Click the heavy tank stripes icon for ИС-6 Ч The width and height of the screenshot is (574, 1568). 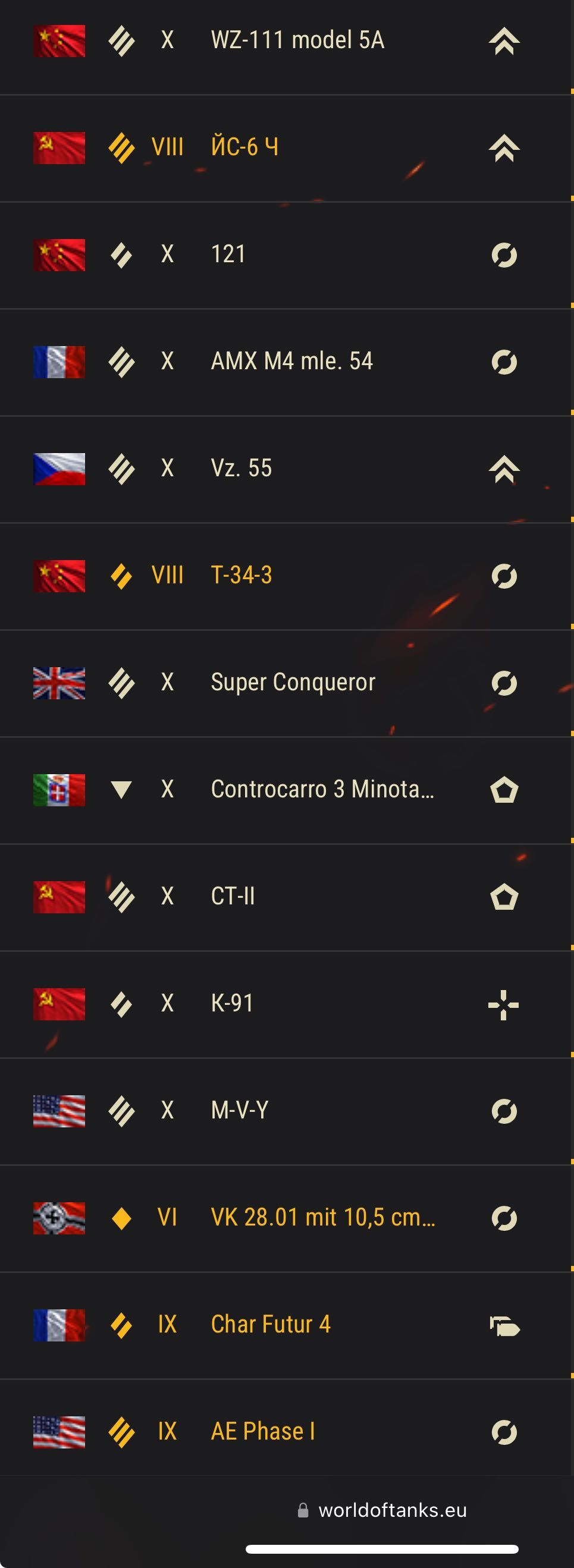click(x=122, y=148)
